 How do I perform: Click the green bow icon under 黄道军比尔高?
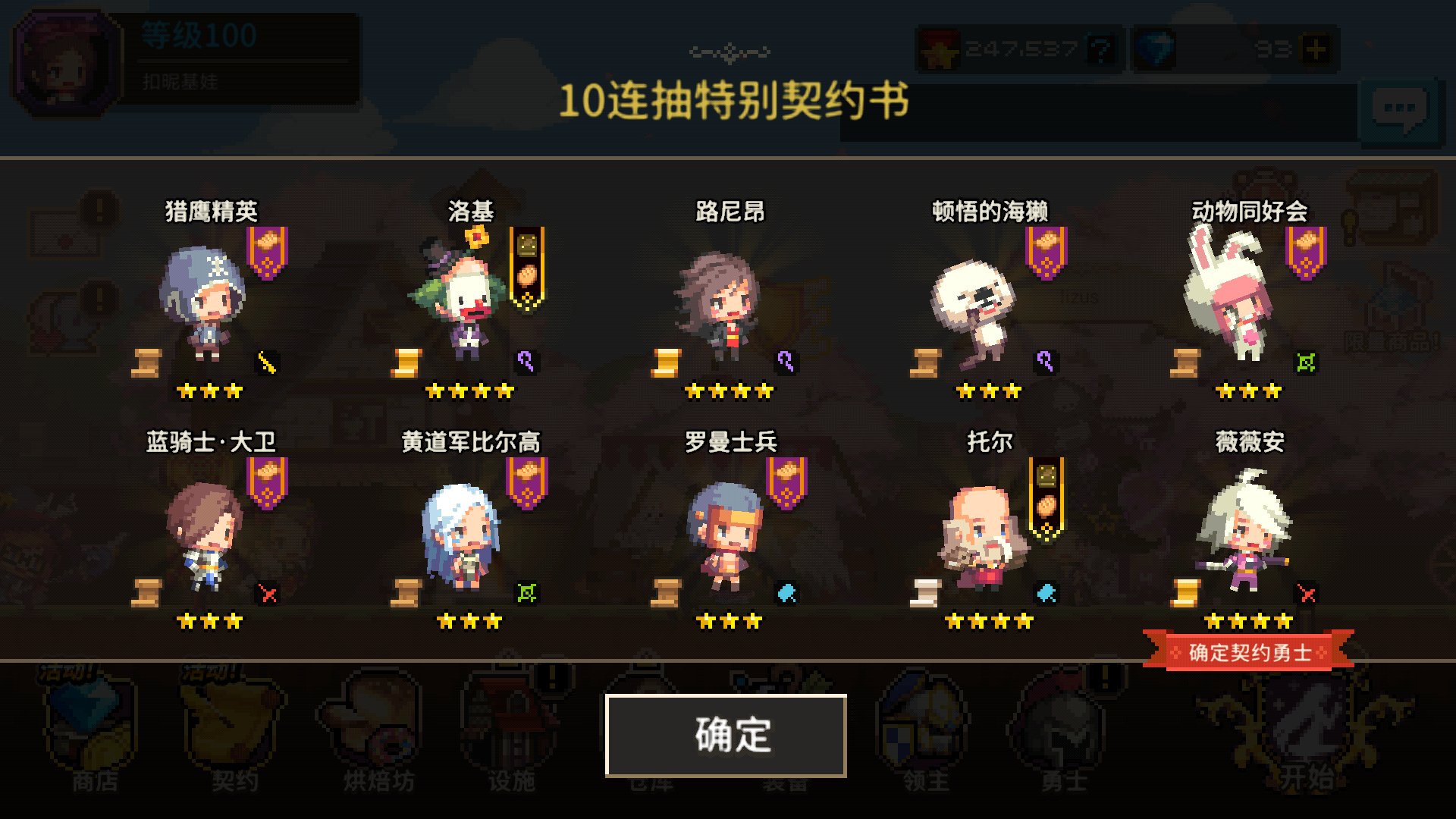tap(526, 593)
